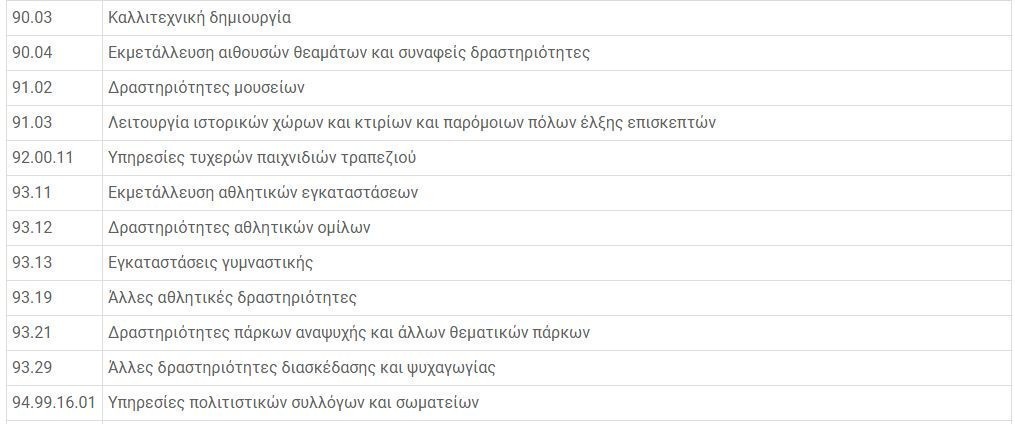Select the text "Καλλιτεχνική δημιουργία"

coord(200,17)
